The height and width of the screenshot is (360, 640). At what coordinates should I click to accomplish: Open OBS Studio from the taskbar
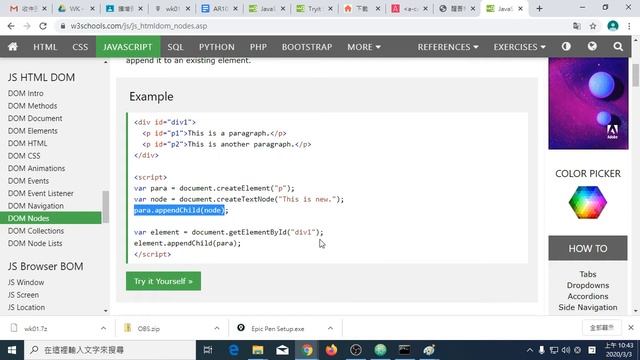coord(356,350)
